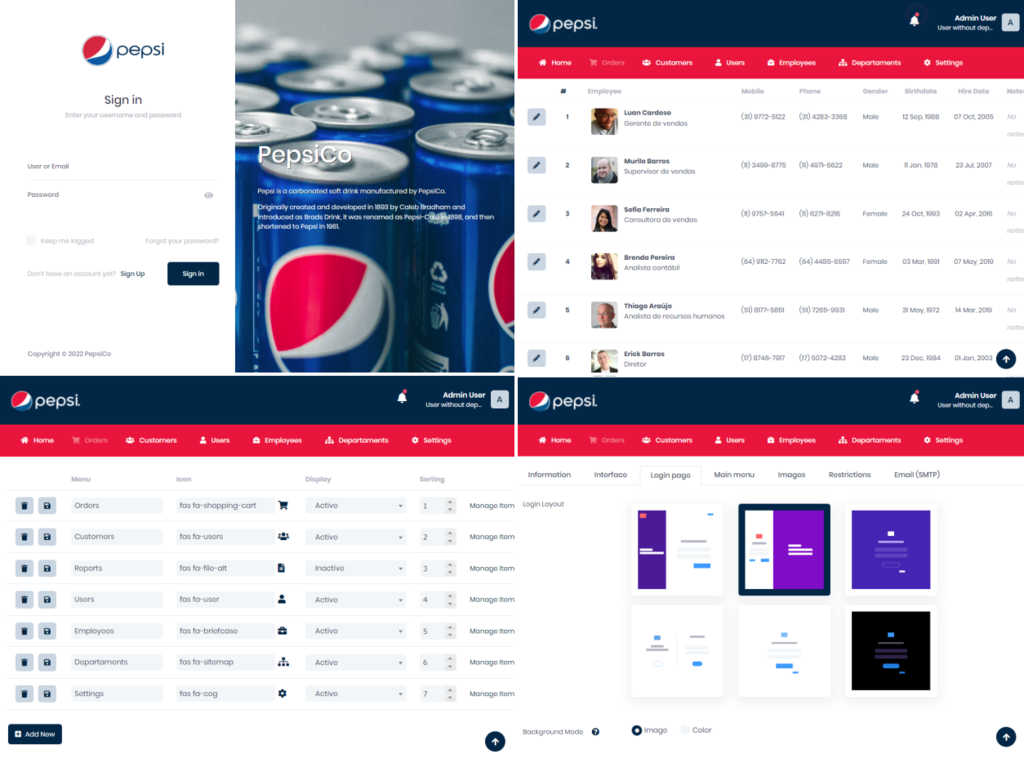Click the edit pencil for Erick Barros
The width and height of the screenshot is (1024, 763).
coord(537,358)
